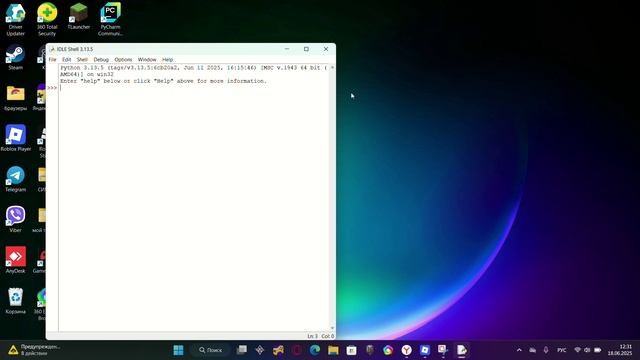This screenshot has height=360, width=640.
Task: Open the Driver Updater desktop icon
Action: coord(16,19)
